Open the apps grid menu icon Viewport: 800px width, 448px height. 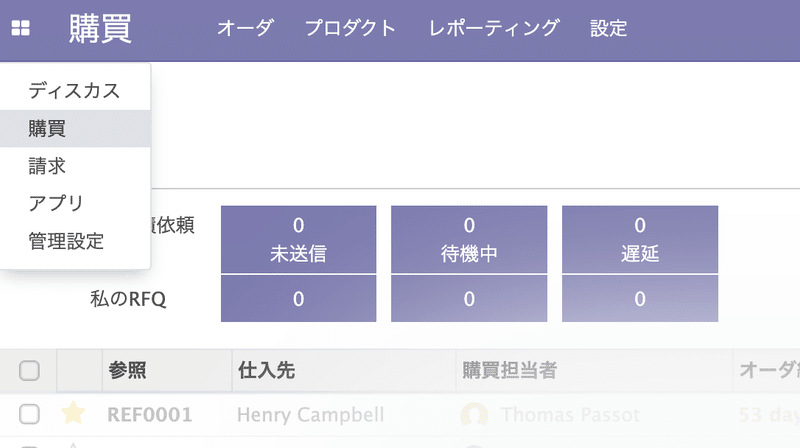point(20,28)
